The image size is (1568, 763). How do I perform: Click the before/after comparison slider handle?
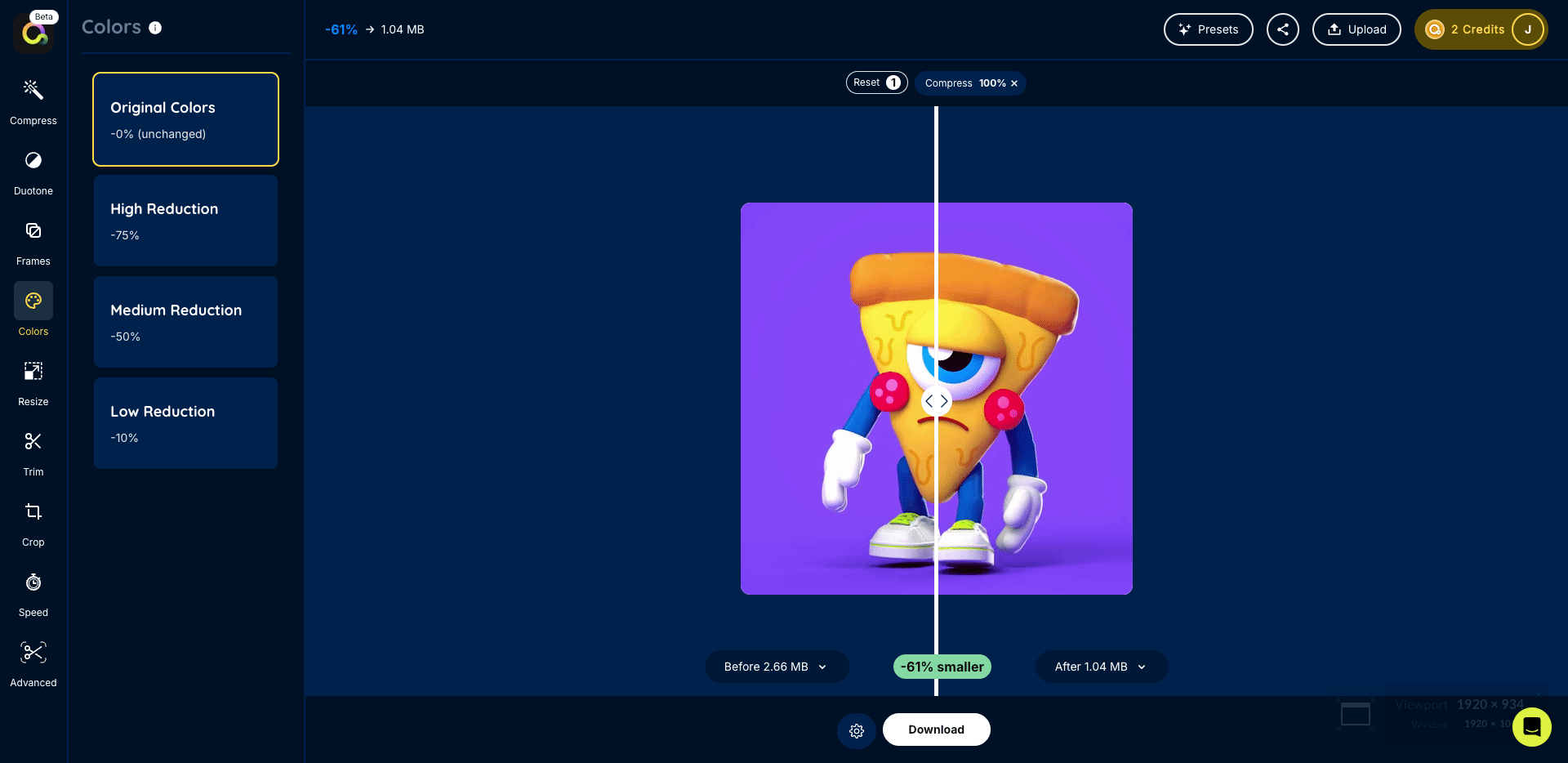coord(937,401)
